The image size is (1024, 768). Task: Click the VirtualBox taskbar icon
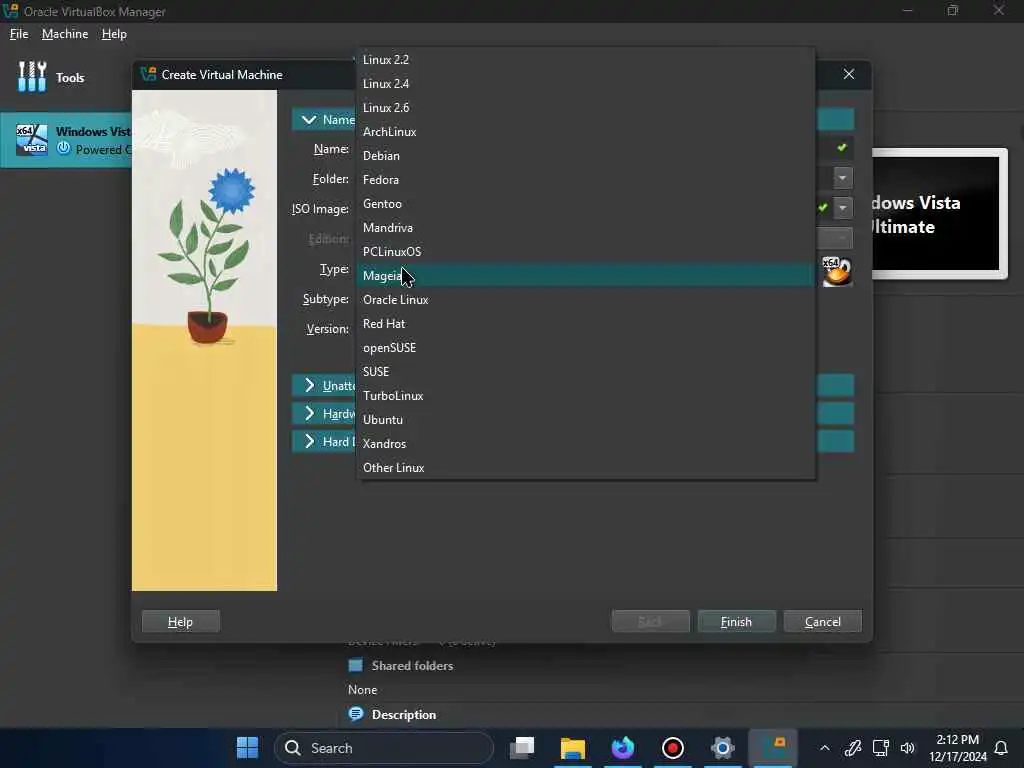[x=773, y=748]
